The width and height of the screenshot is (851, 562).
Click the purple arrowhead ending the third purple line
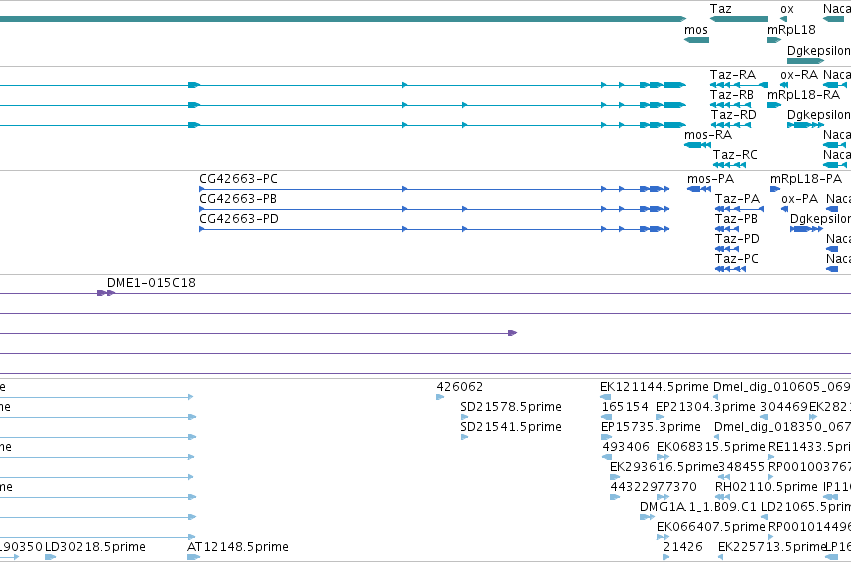pyautogui.click(x=512, y=333)
